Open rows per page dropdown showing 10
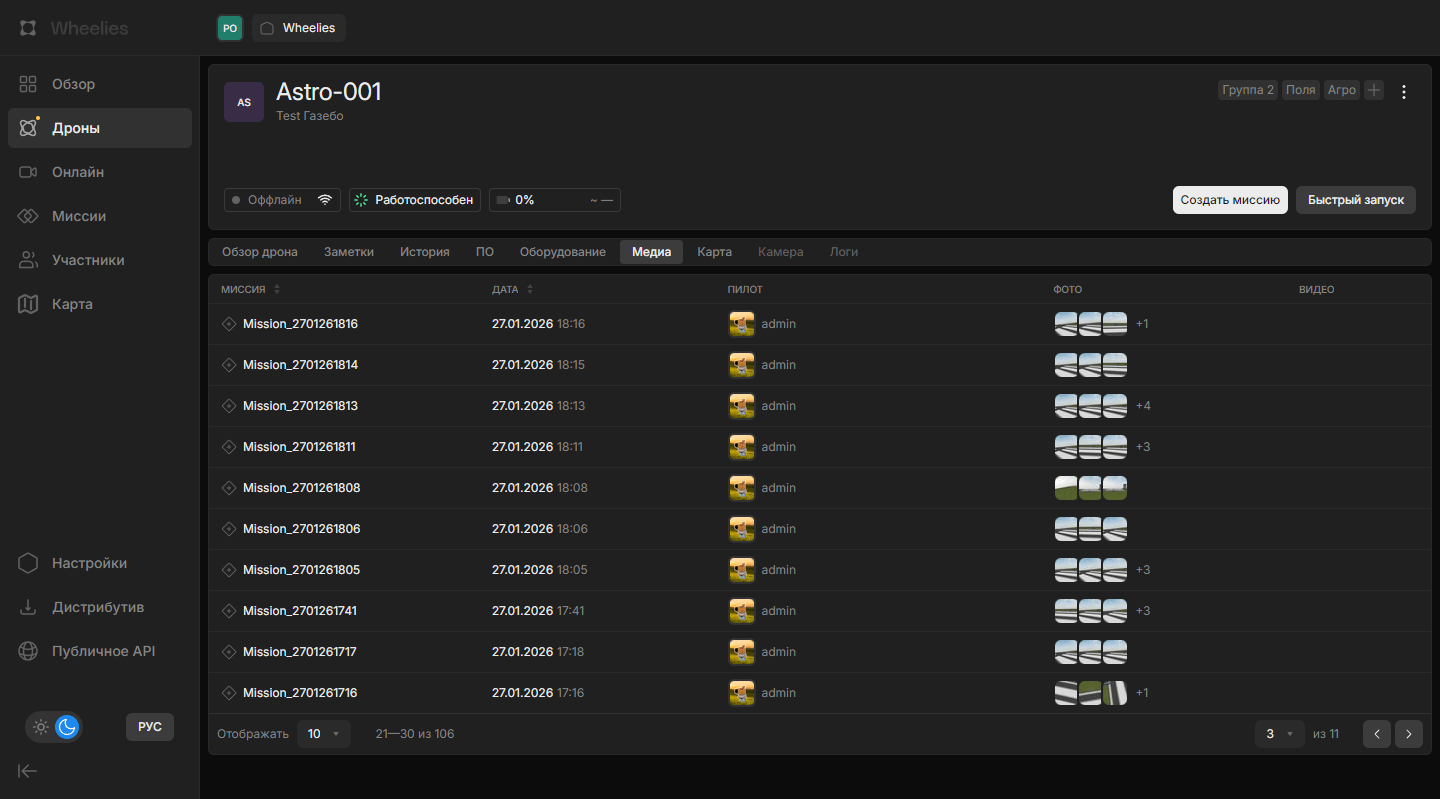The width and height of the screenshot is (1440, 799). tap(323, 734)
